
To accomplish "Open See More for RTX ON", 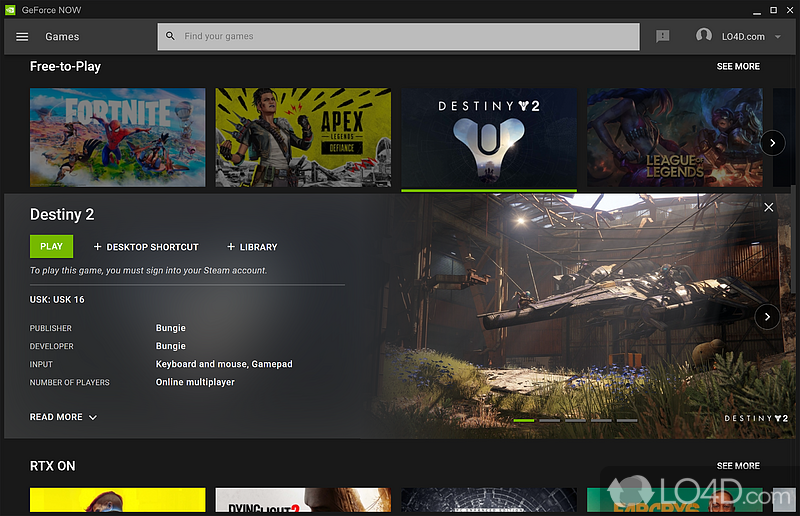I will click(738, 466).
